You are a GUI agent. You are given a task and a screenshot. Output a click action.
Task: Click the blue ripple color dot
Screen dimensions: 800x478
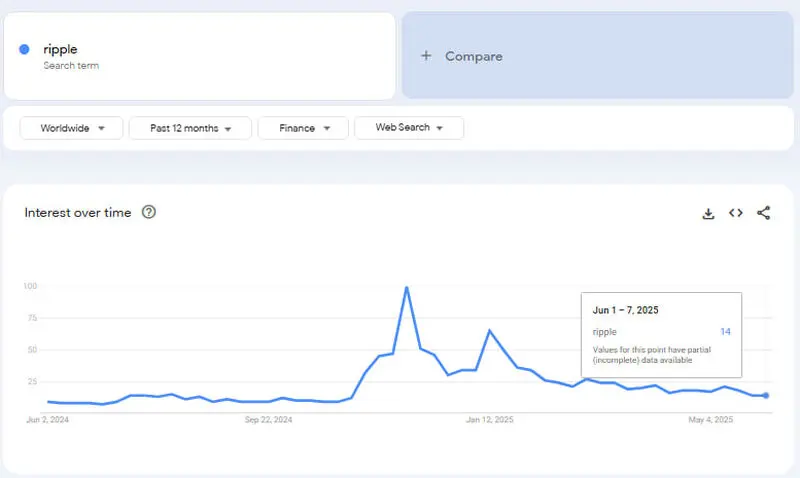(24, 49)
